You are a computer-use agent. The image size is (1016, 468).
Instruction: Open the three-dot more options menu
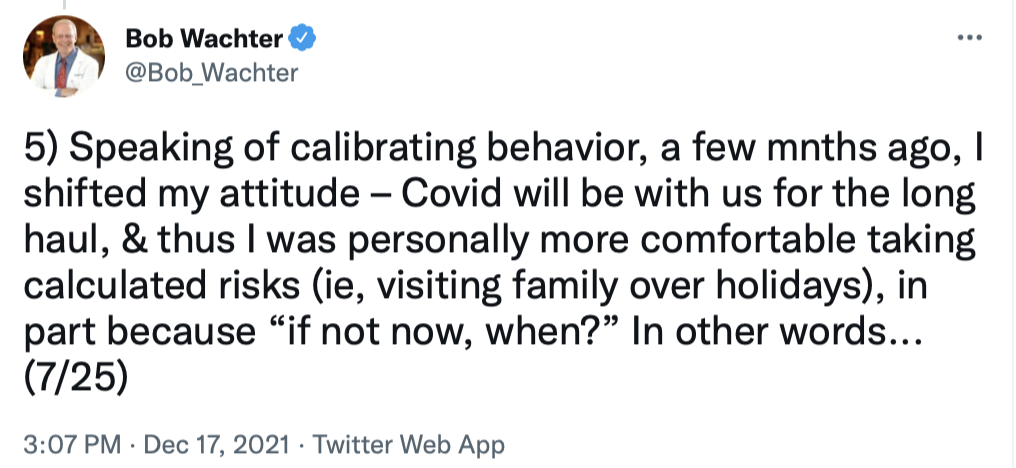[969, 38]
